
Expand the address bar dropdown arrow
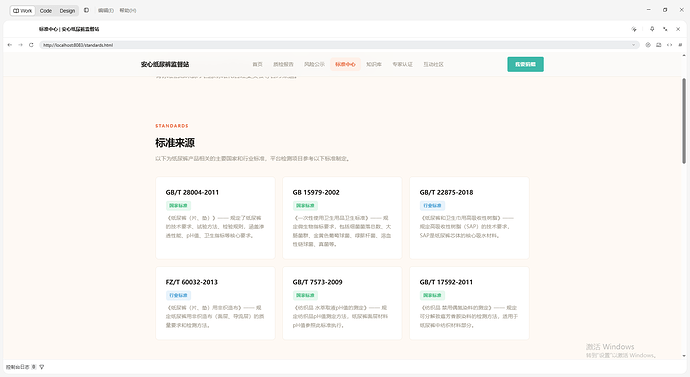pos(634,45)
